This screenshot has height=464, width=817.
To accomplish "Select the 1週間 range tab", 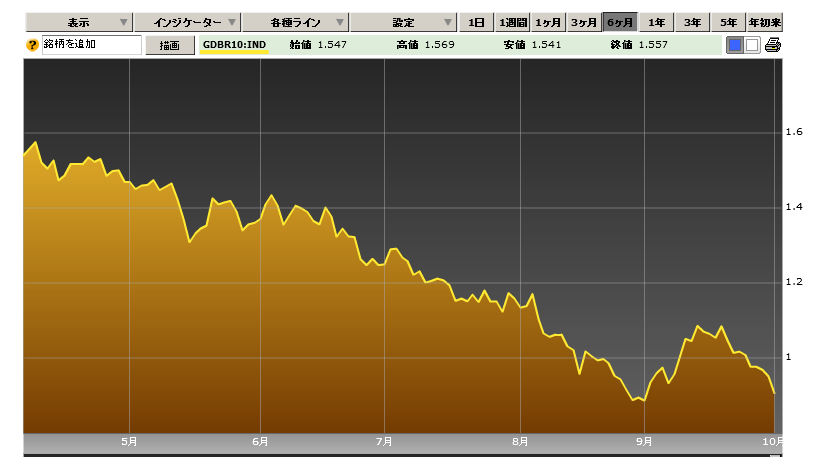I will (512, 22).
